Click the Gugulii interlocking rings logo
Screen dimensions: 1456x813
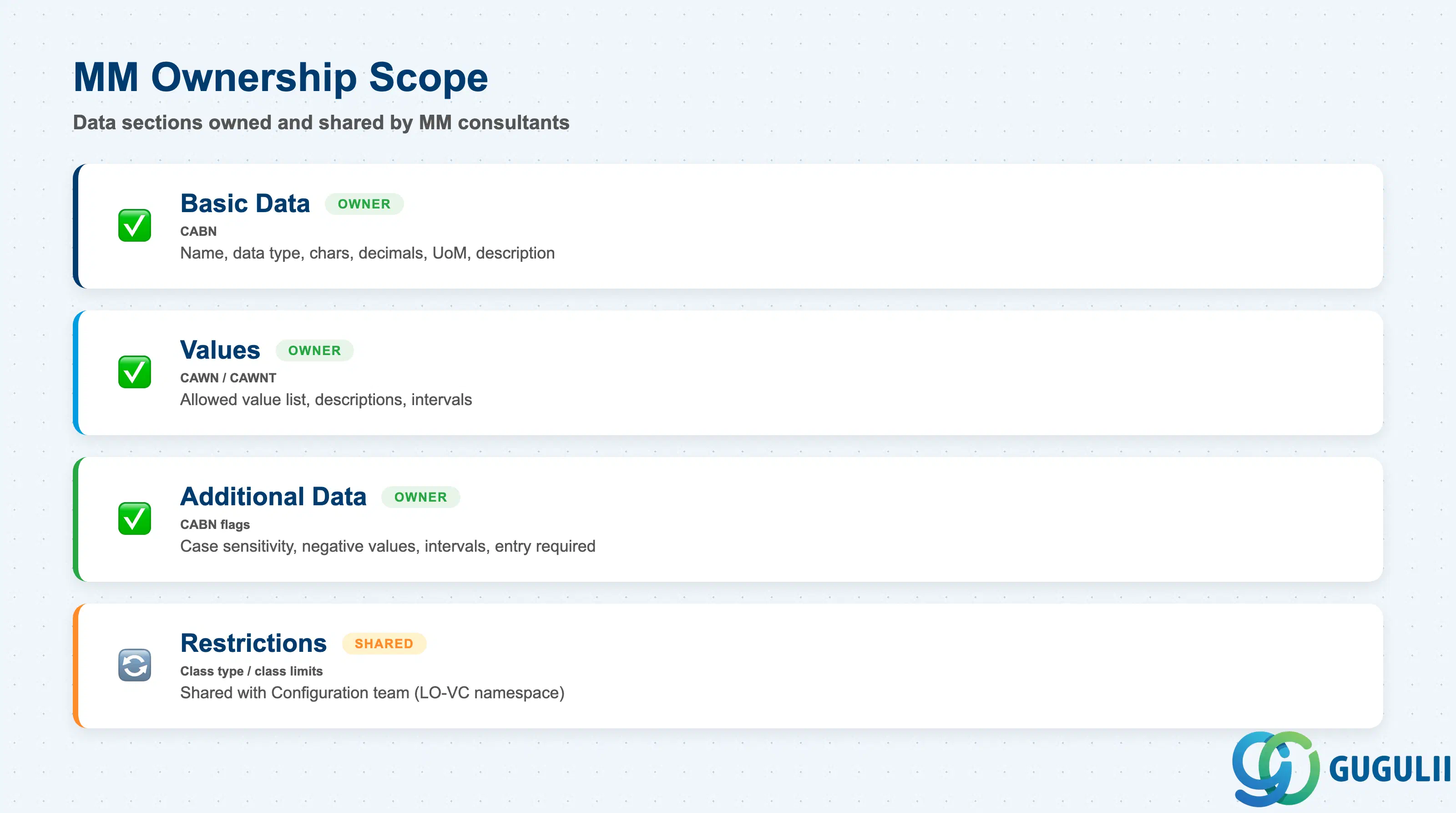(1275, 769)
